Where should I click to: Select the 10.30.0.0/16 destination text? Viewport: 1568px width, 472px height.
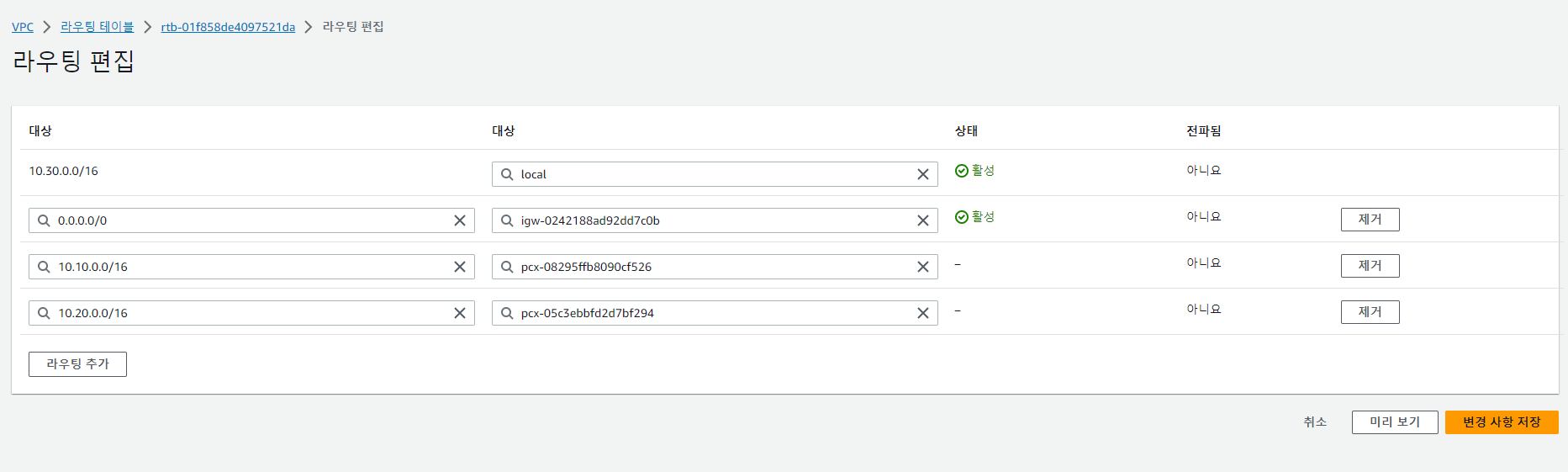(63, 171)
